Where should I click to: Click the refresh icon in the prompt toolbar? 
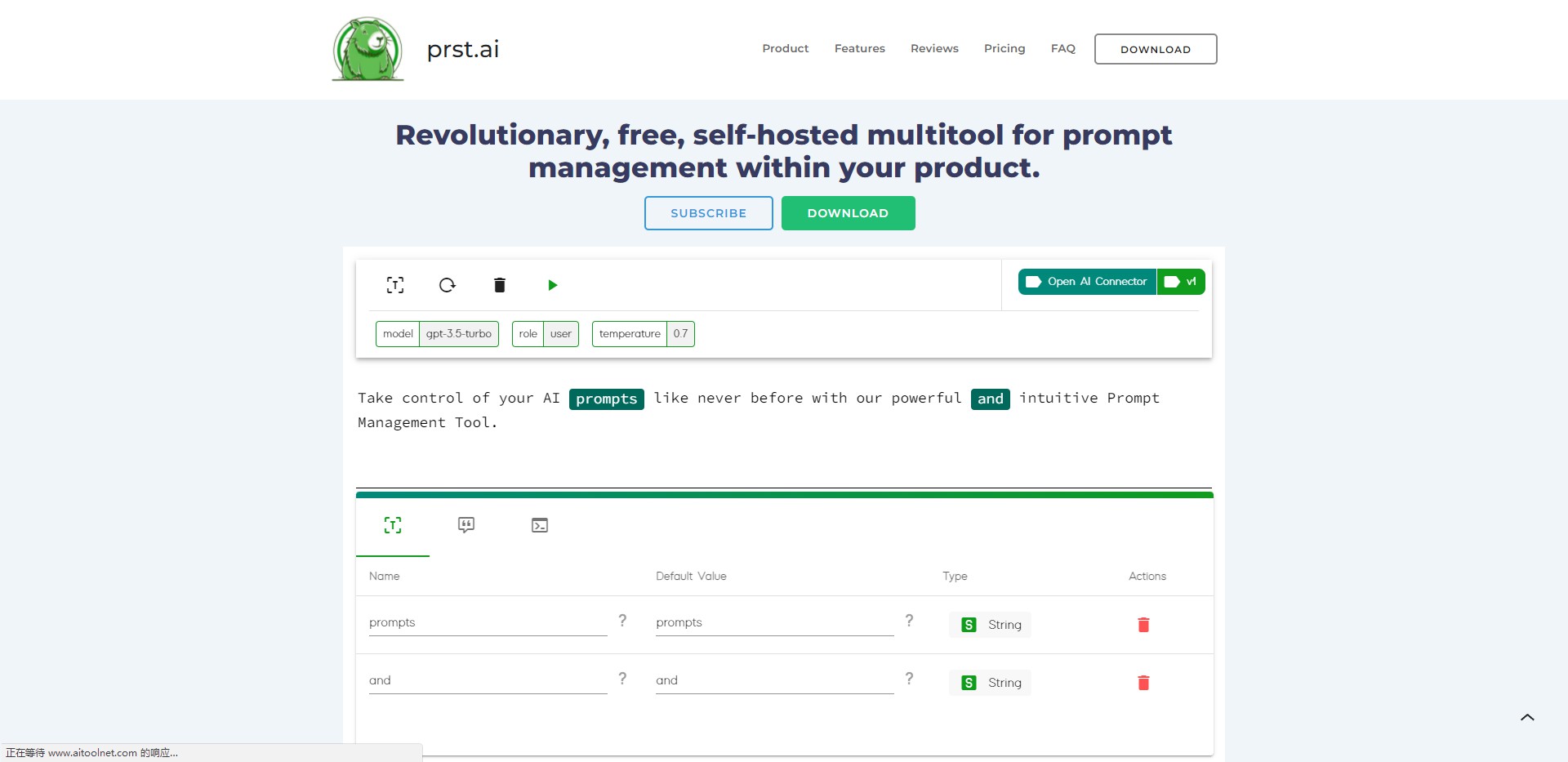pos(447,285)
